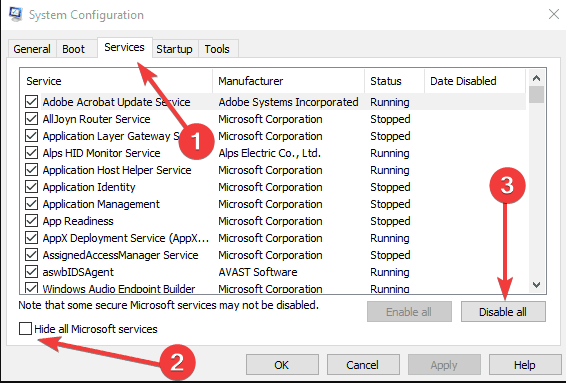
Task: Close the System Configuration window
Action: point(554,14)
